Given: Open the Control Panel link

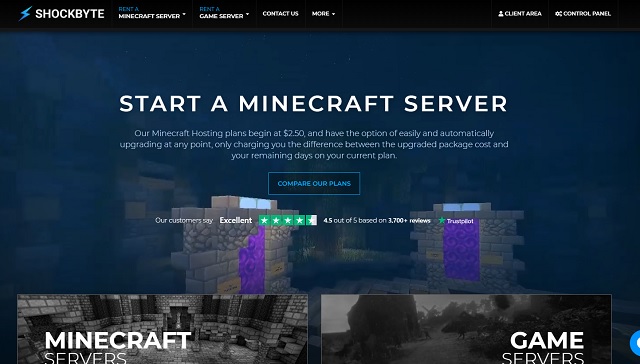Looking at the screenshot, I should point(583,13).
